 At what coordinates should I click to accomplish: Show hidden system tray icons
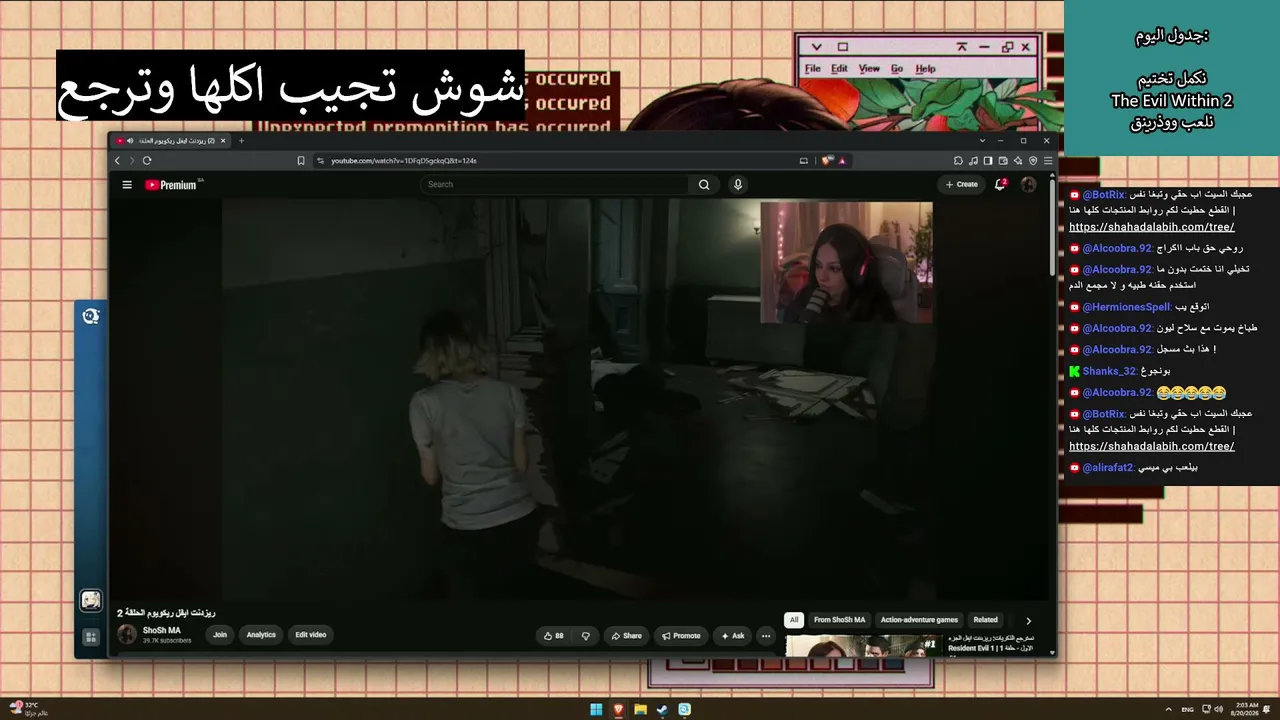click(x=1169, y=709)
